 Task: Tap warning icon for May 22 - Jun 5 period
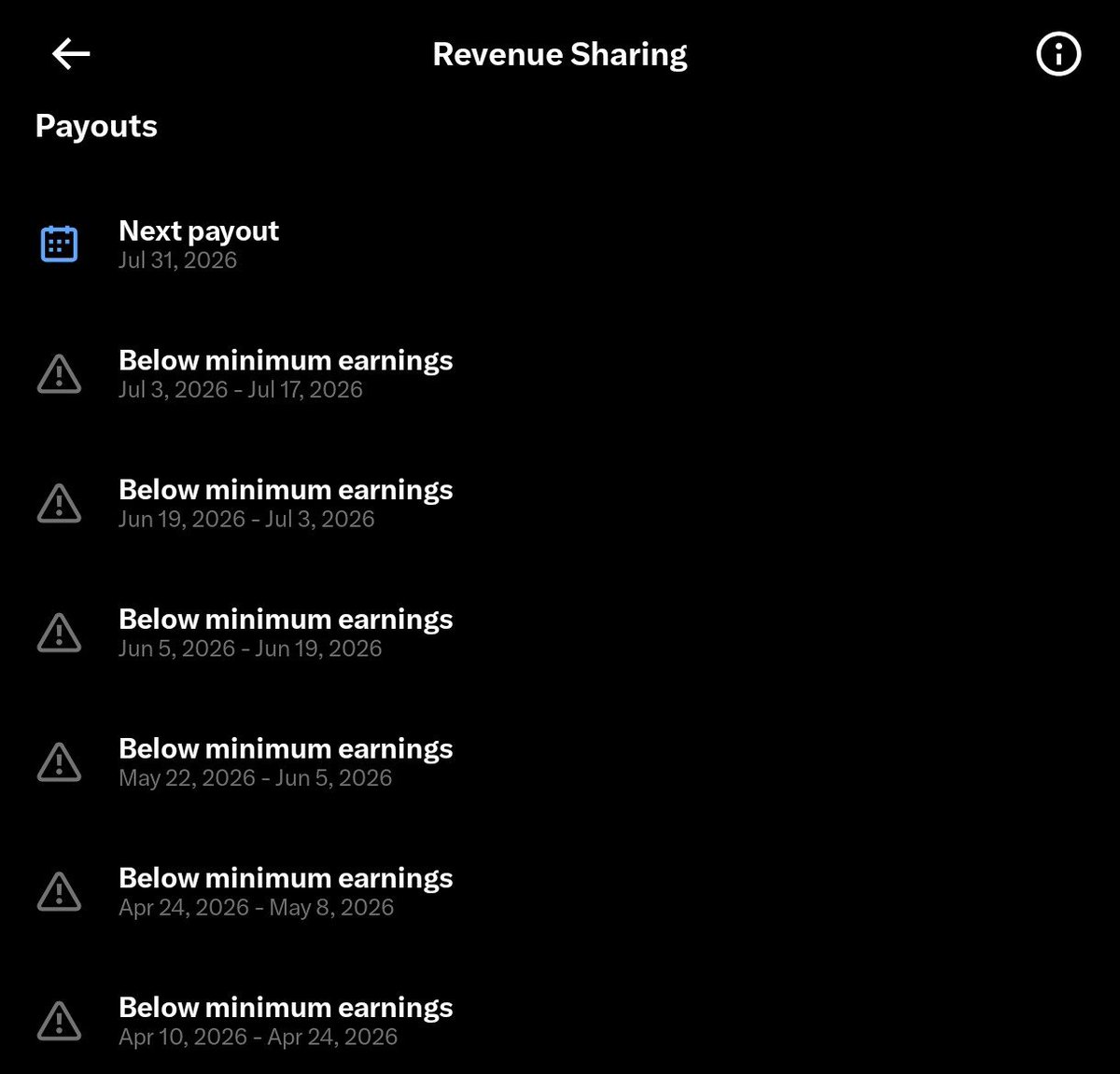pos(59,761)
